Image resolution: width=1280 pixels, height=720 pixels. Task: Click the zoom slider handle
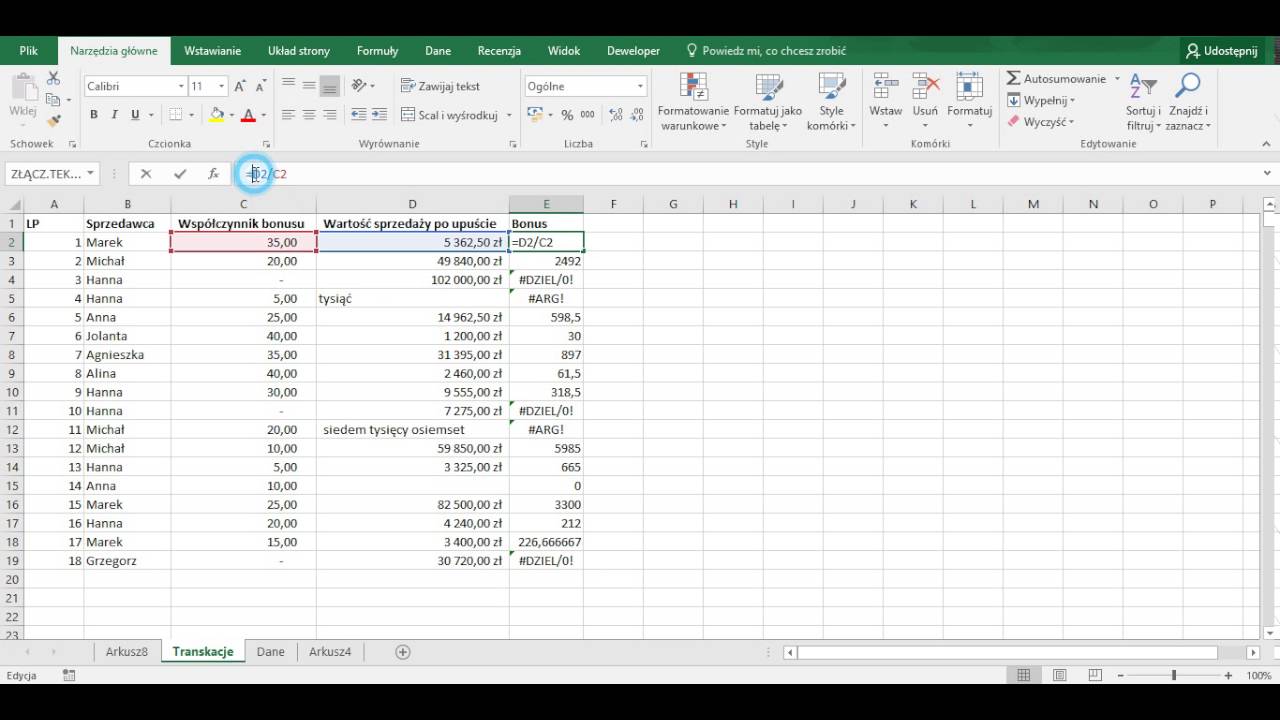point(1174,676)
